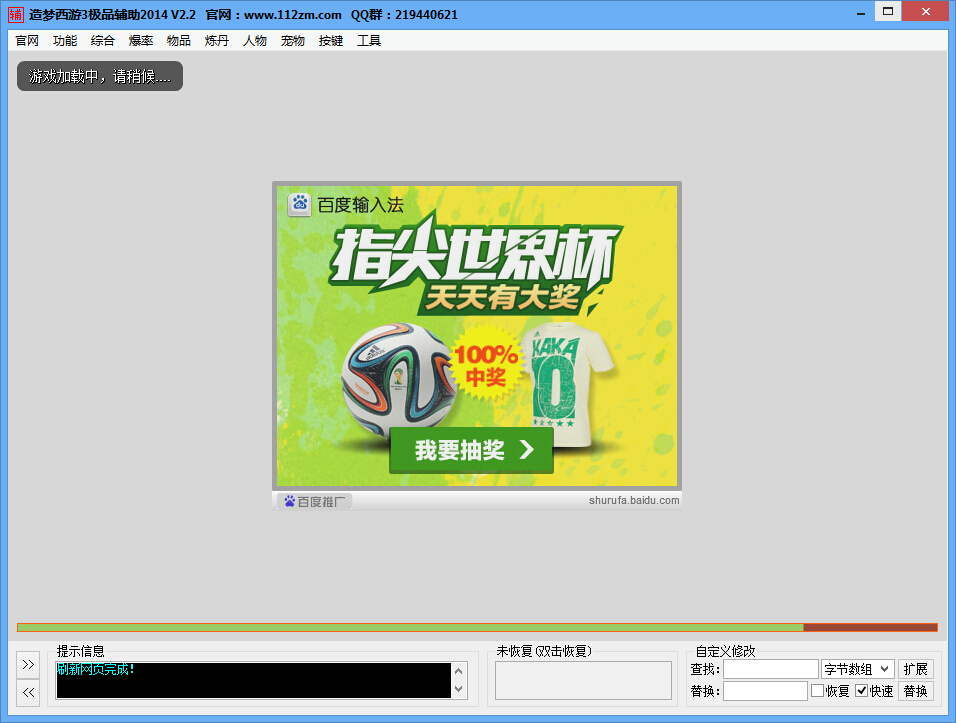Viewport: 956px width, 723px height.
Task: Close the 造梦西游3 assistant window
Action: (x=926, y=12)
